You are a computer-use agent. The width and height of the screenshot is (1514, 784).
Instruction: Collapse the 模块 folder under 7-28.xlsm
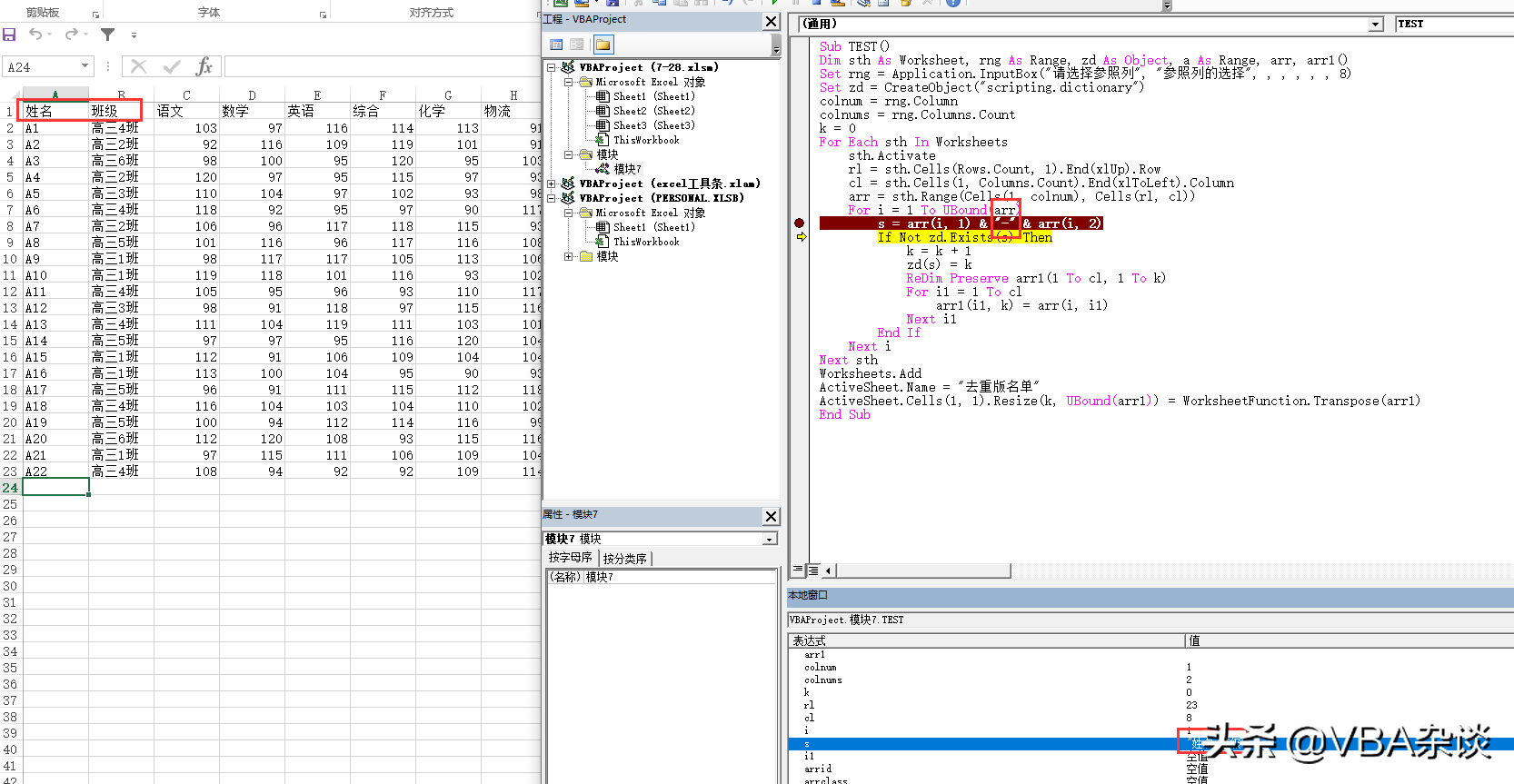568,154
